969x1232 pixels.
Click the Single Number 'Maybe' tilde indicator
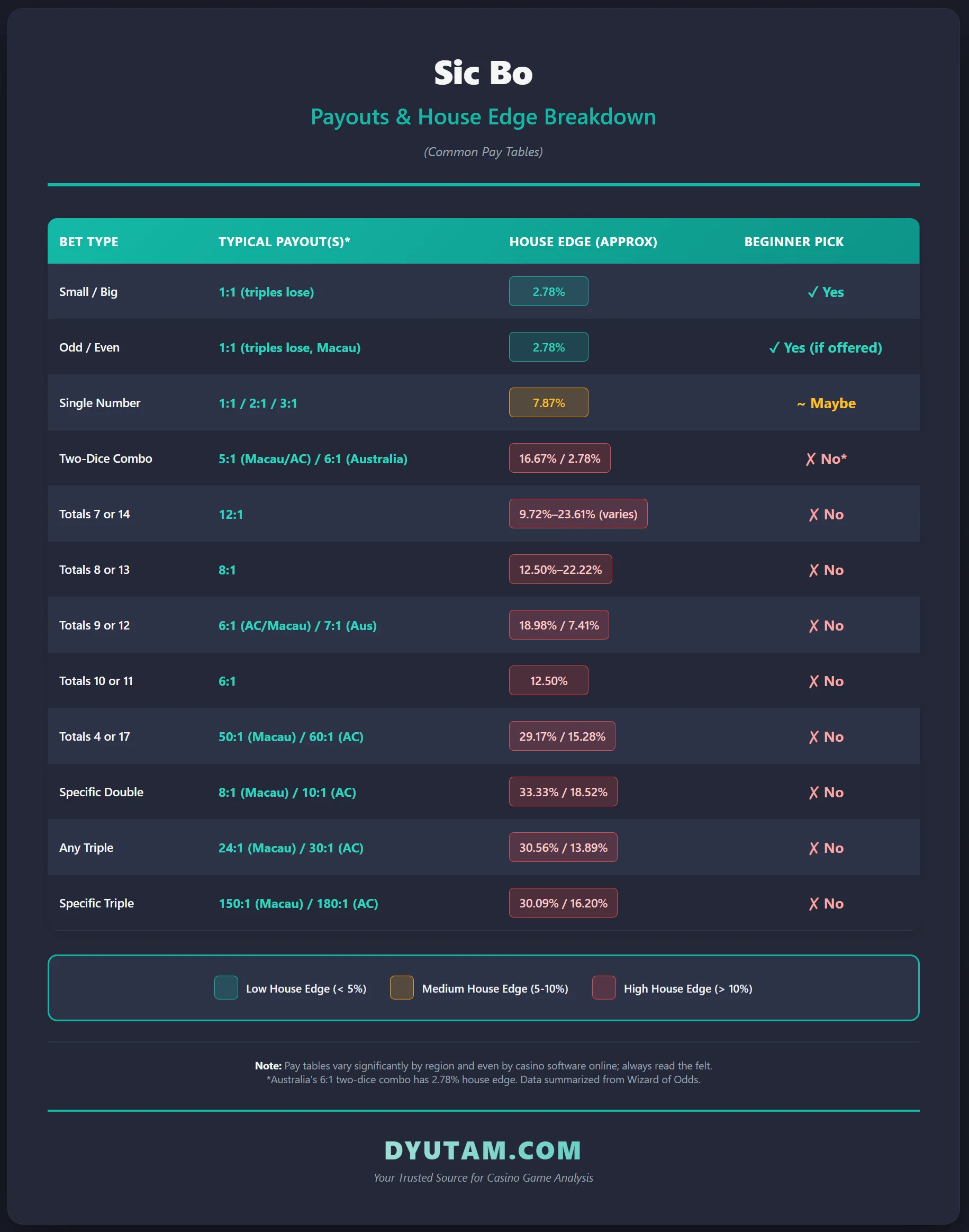pos(801,404)
